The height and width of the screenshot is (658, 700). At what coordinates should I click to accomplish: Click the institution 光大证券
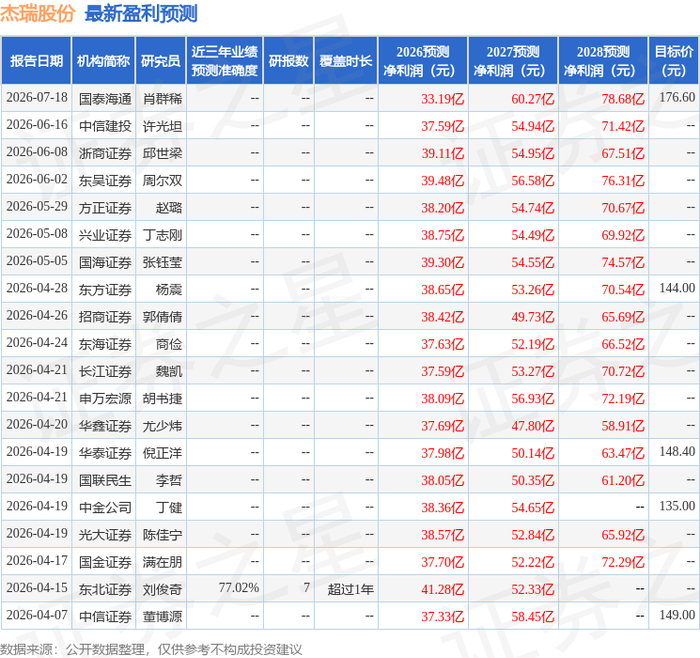pos(105,534)
